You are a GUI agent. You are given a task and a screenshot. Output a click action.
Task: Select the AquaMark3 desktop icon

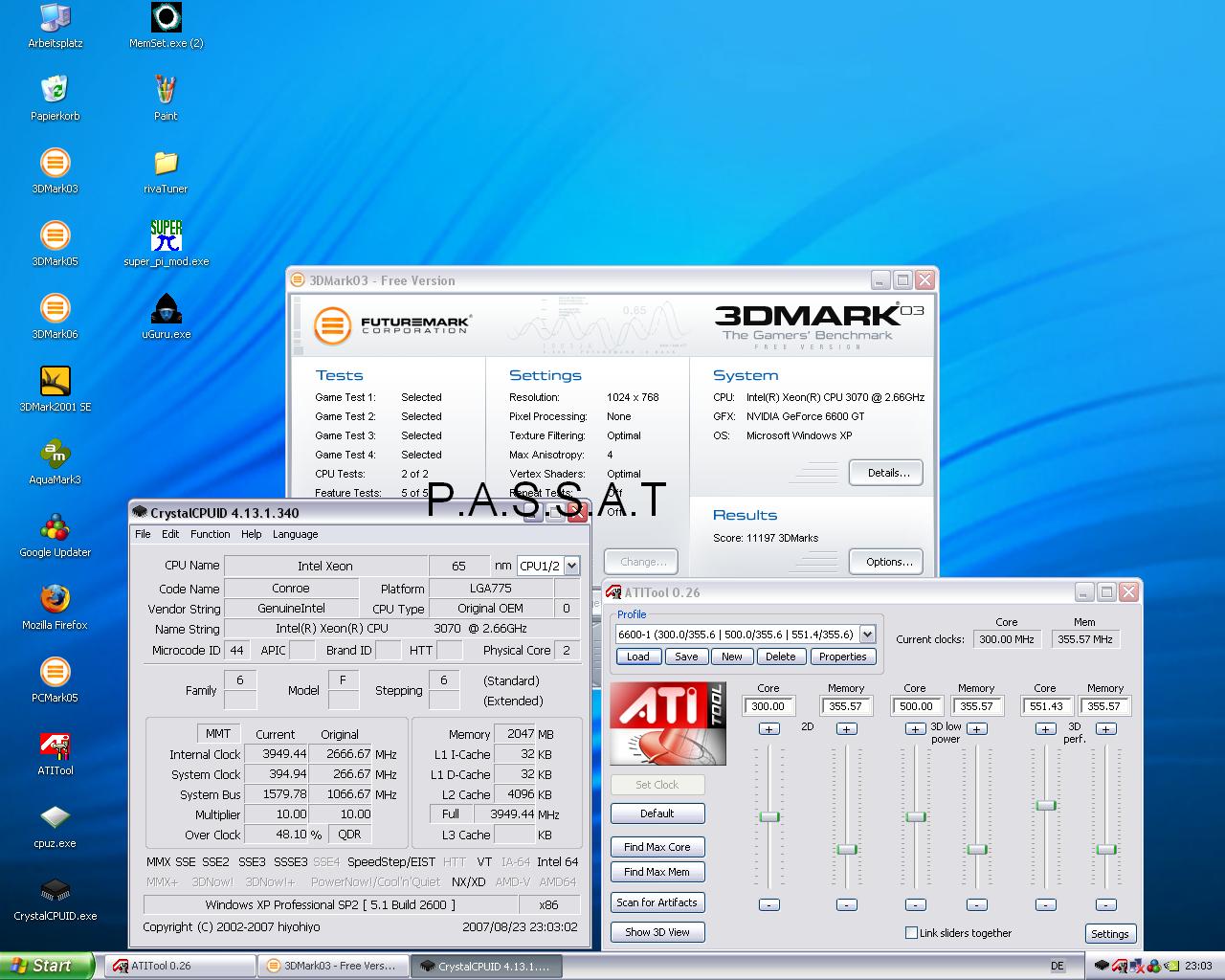pyautogui.click(x=55, y=462)
